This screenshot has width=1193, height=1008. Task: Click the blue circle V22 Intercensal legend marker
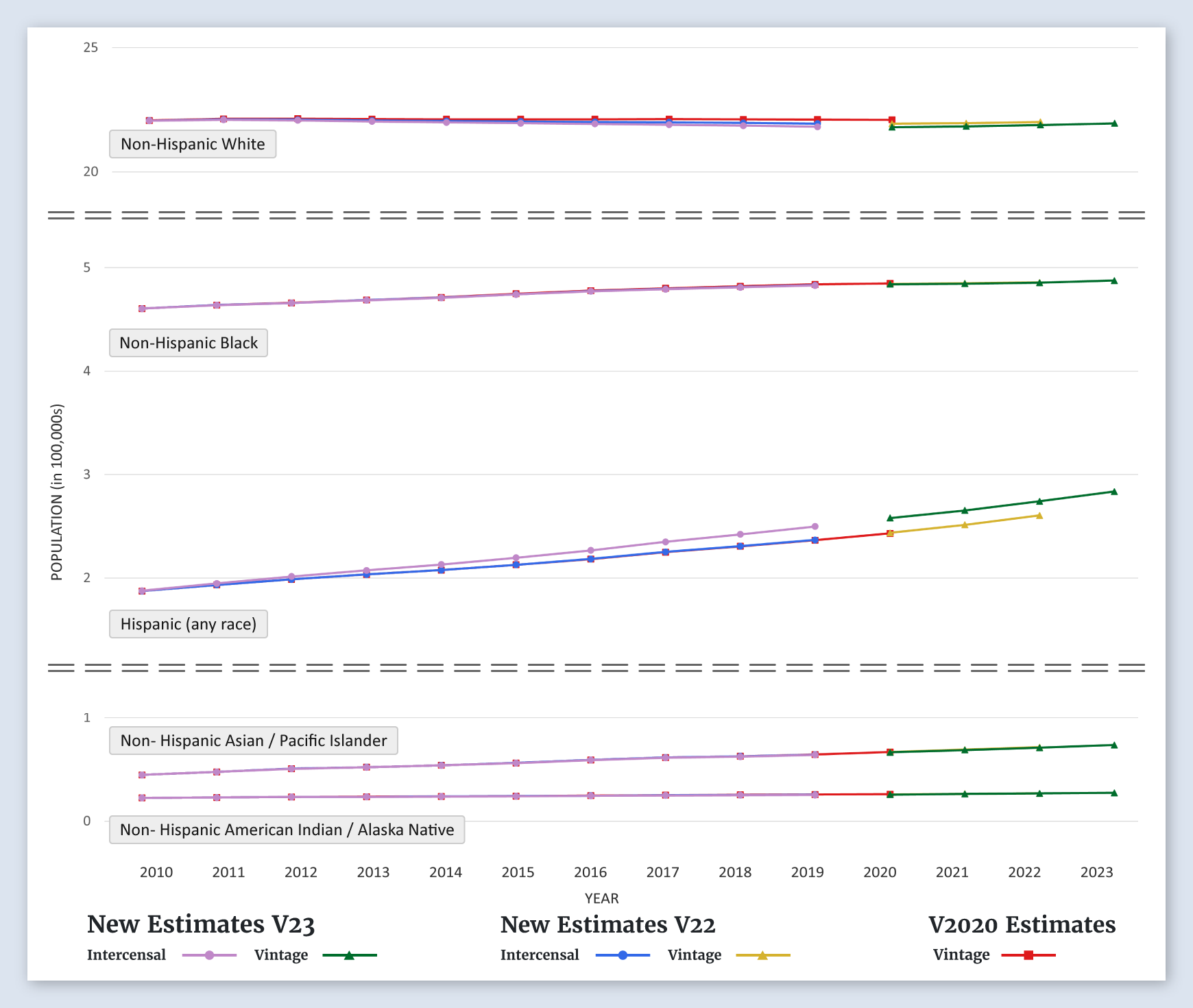pos(623,955)
